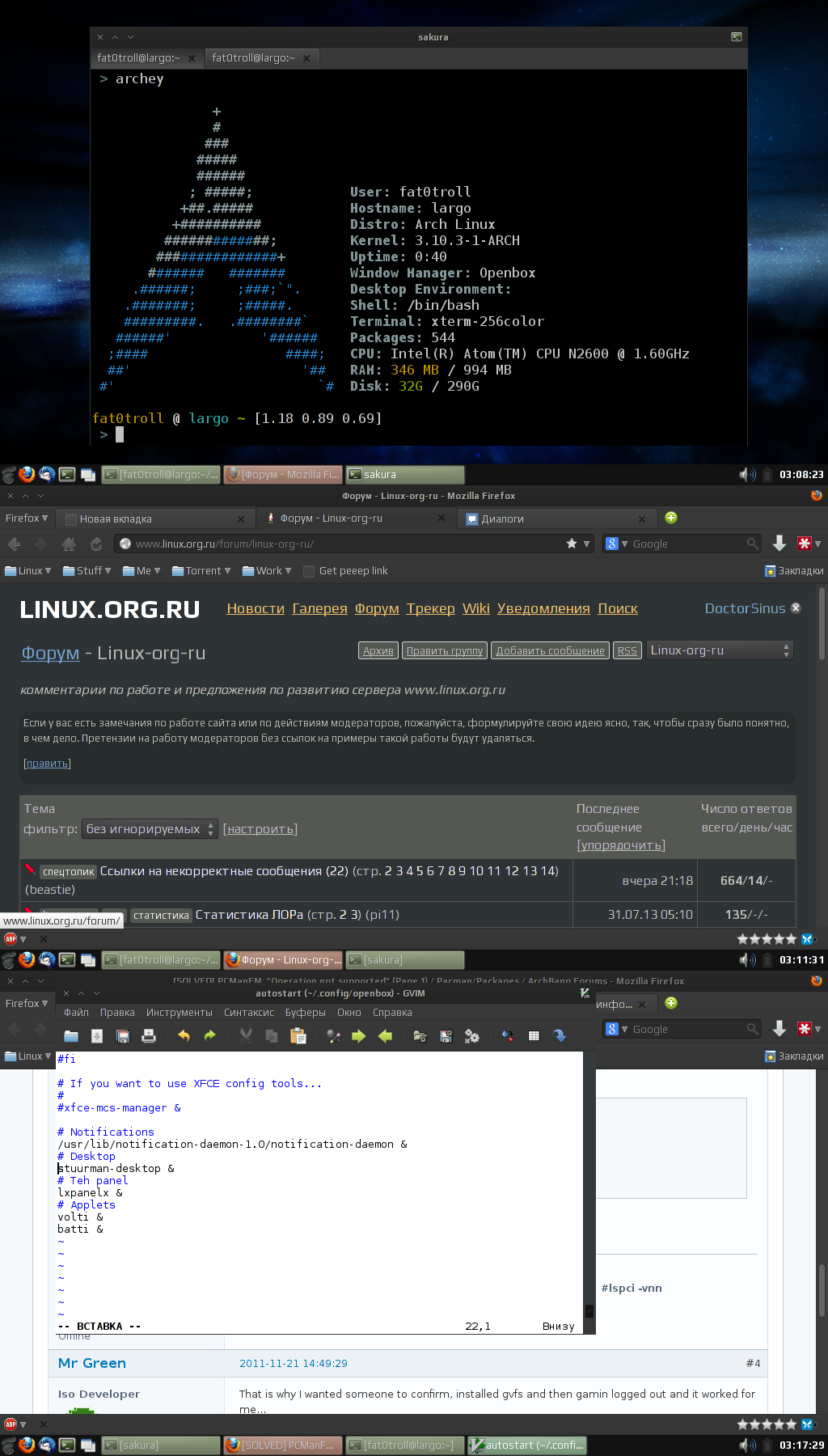Click the Архив button

378,650
